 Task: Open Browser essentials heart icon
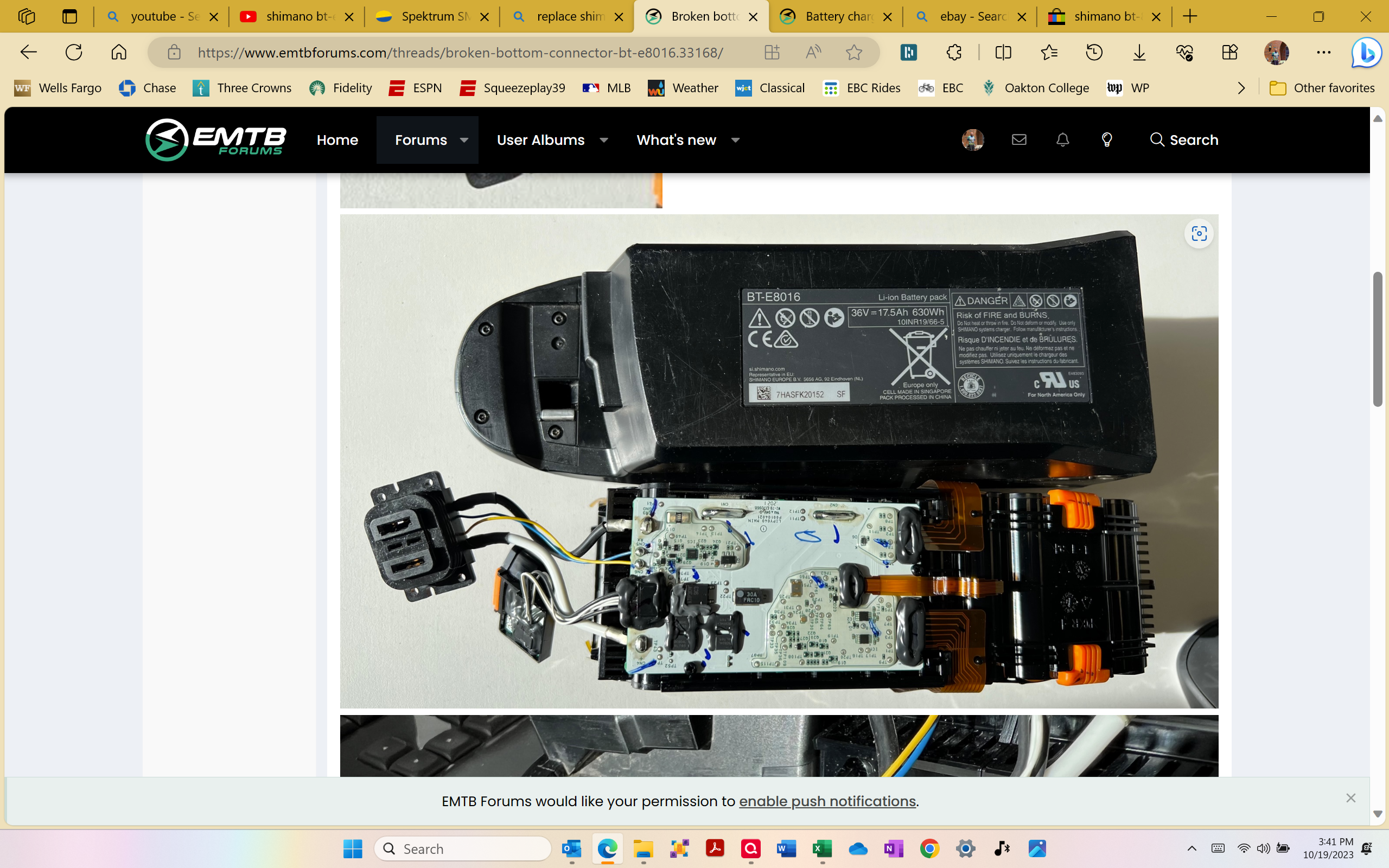1184,52
